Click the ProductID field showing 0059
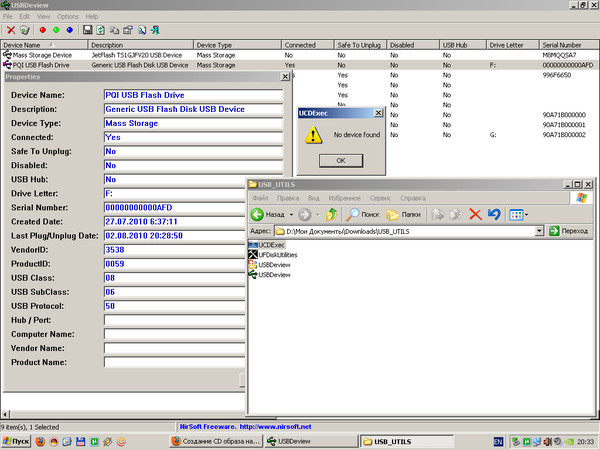Image resolution: width=600 pixels, height=450 pixels. [x=174, y=264]
